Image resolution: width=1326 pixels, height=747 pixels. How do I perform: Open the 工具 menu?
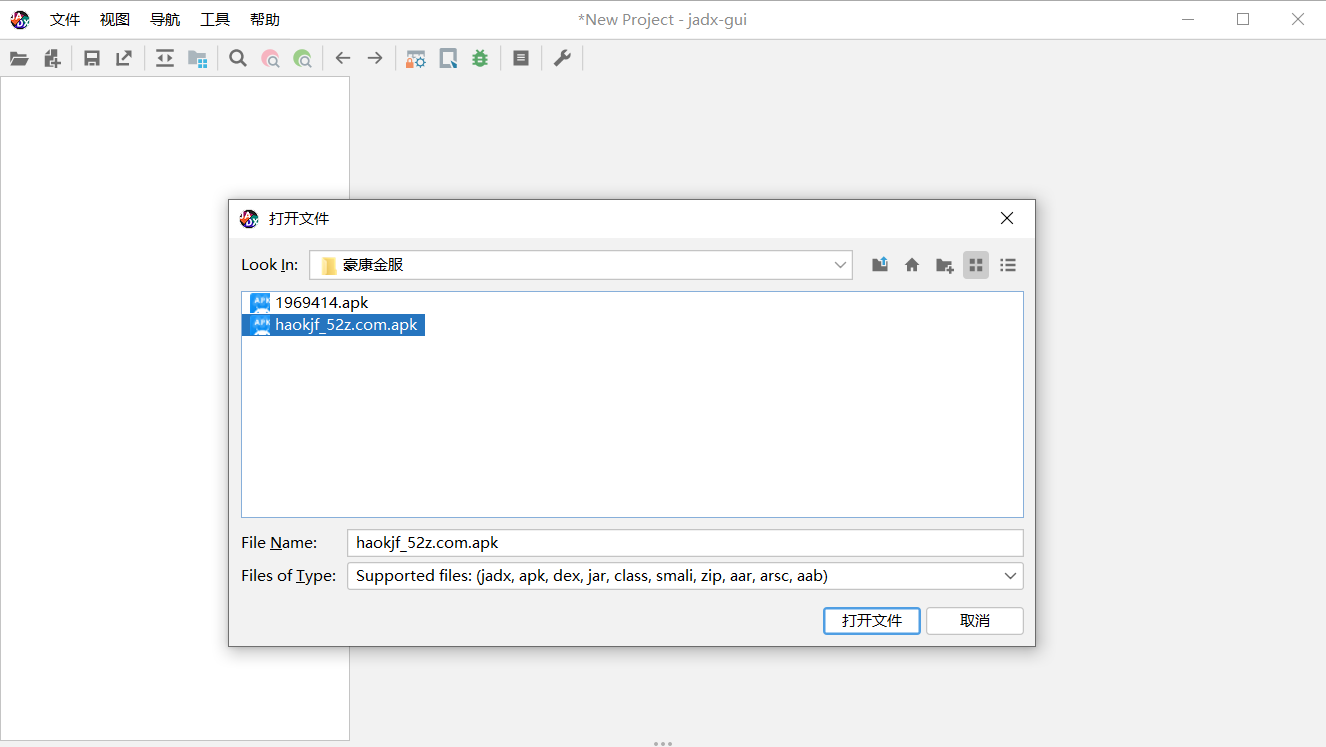[x=215, y=20]
